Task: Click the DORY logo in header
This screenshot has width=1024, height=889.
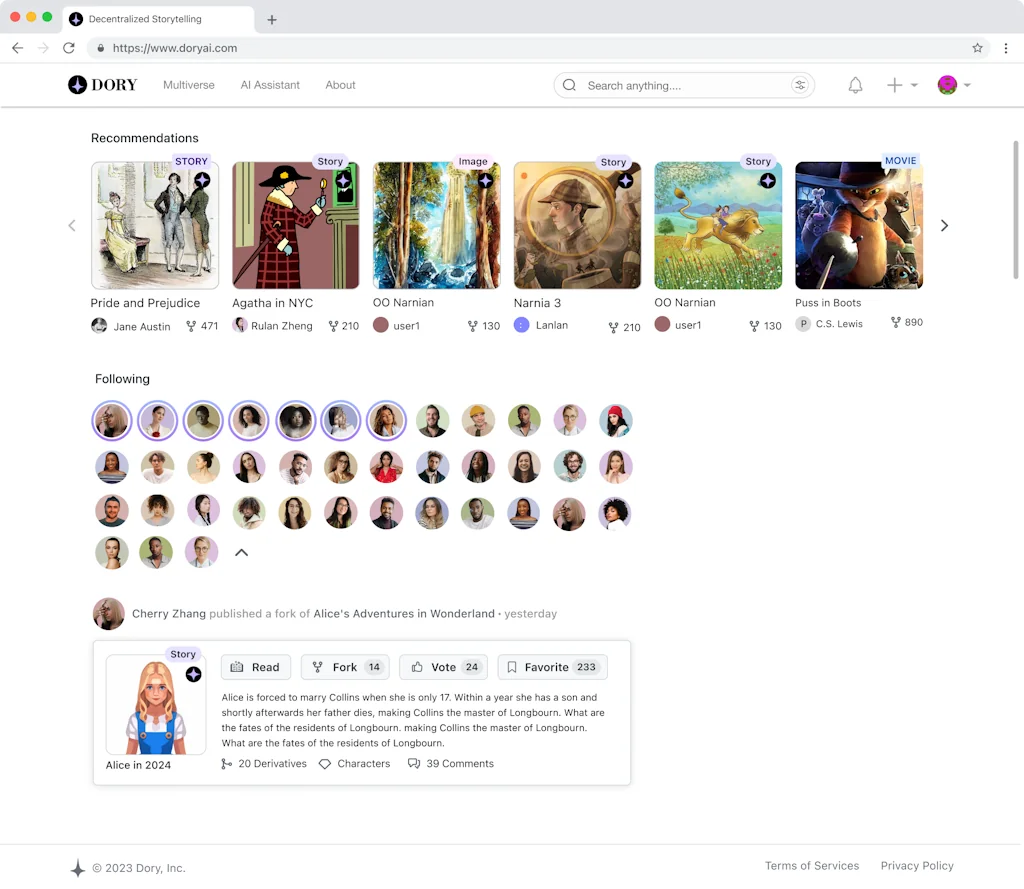Action: click(103, 85)
